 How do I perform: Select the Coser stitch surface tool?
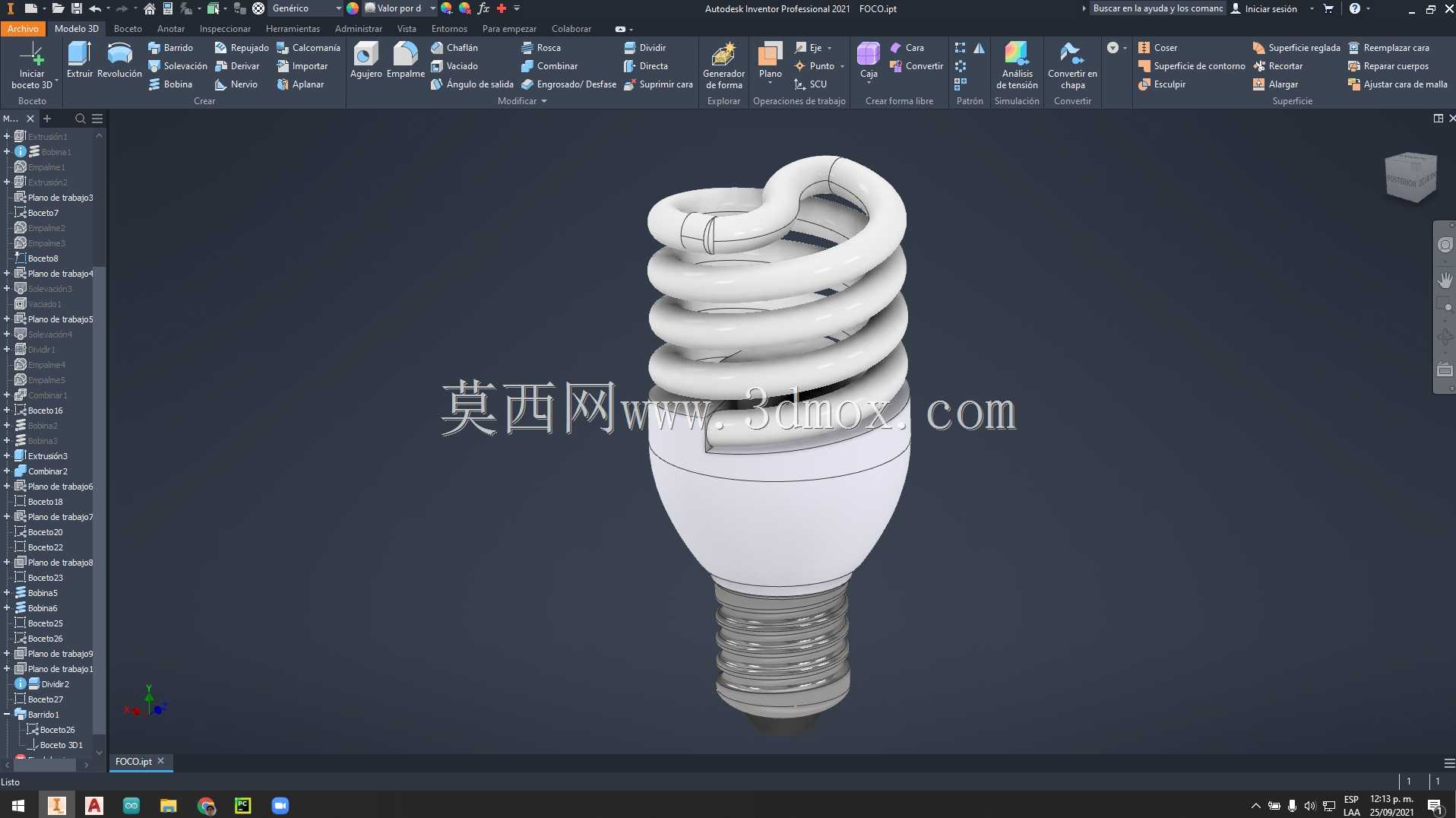tap(1157, 47)
